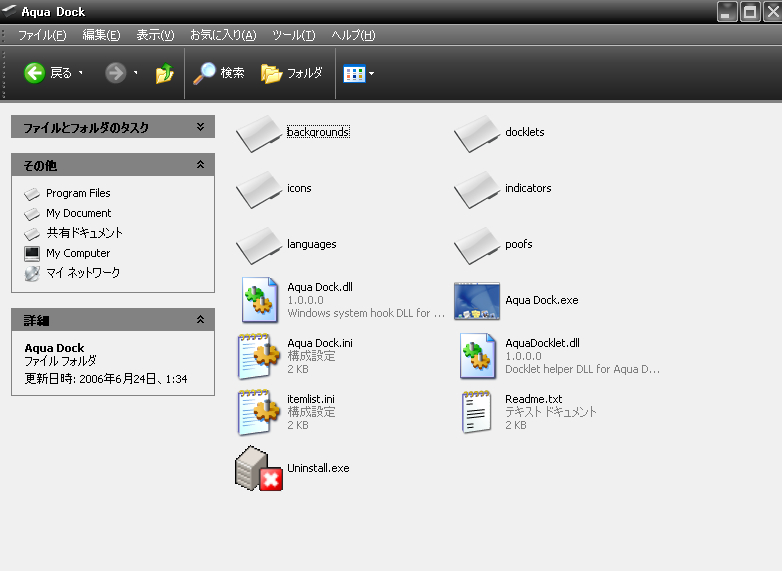Click the languages folder name

pyautogui.click(x=312, y=244)
